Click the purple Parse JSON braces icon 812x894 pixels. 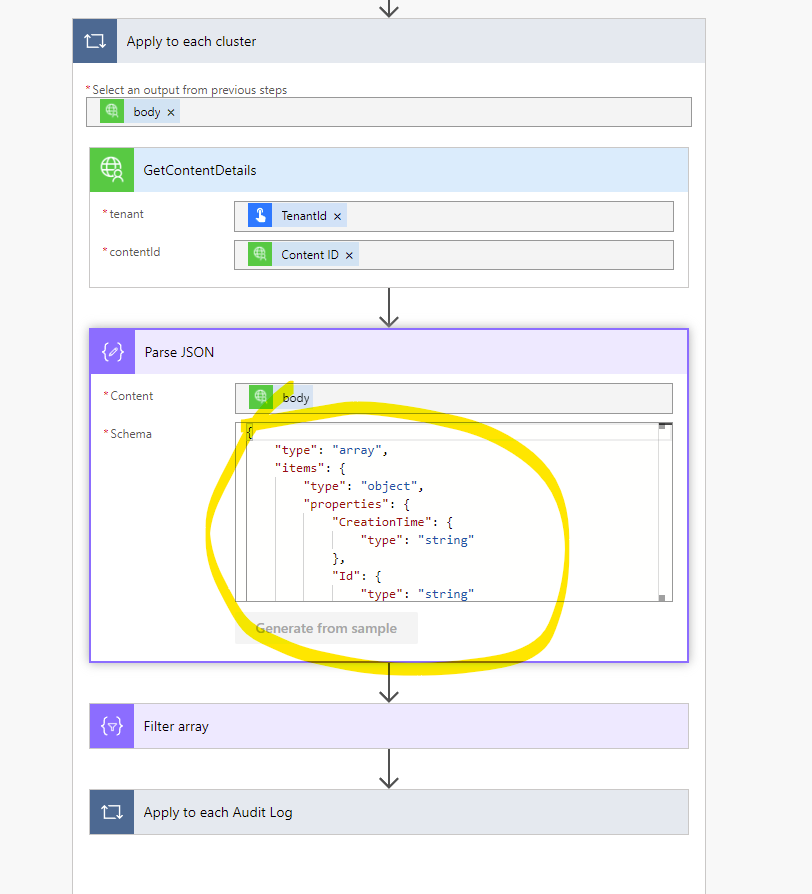pos(111,351)
